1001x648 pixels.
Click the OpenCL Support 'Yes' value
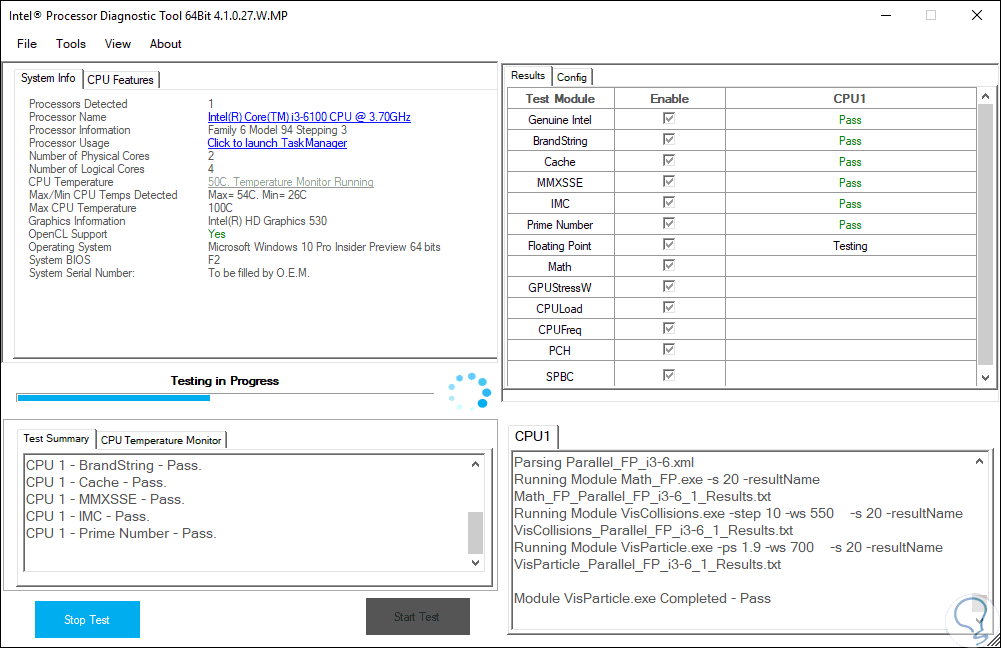tap(216, 234)
